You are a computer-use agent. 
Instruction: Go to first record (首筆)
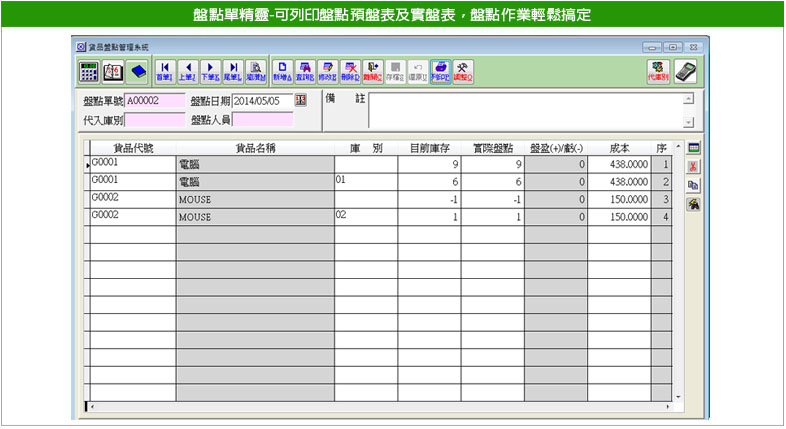coord(165,71)
